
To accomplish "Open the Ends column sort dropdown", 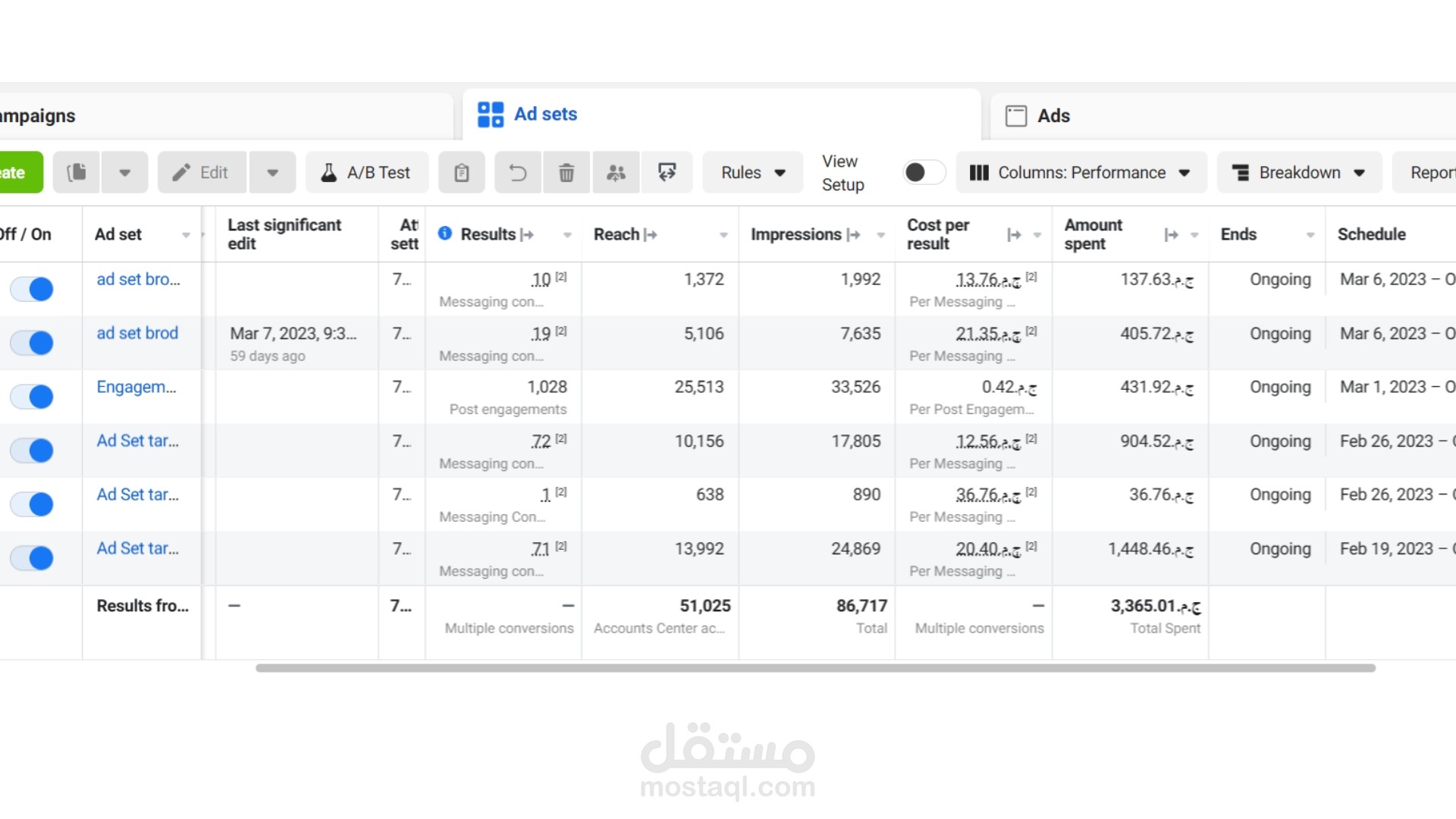I will coord(1310,235).
